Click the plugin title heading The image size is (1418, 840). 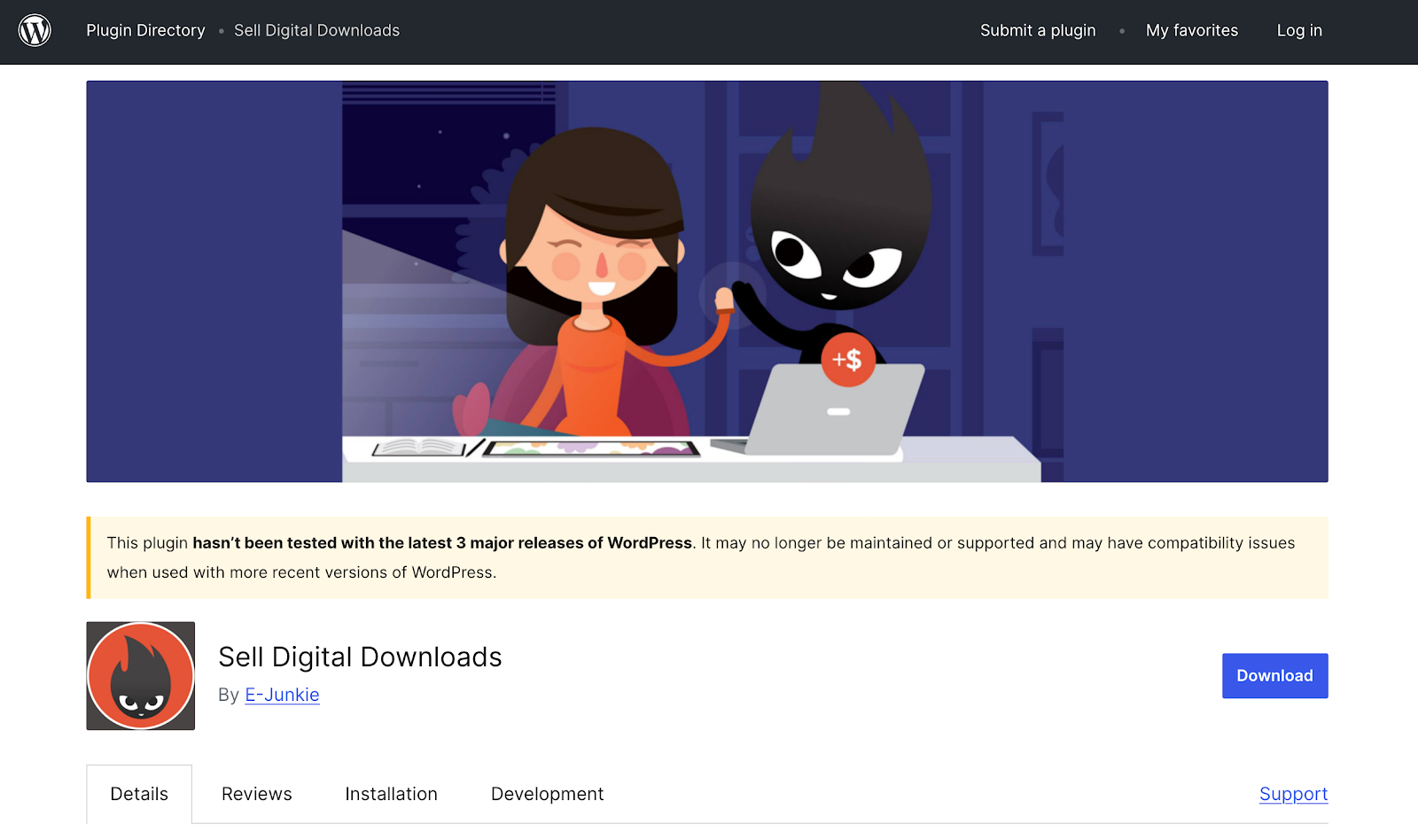(360, 657)
